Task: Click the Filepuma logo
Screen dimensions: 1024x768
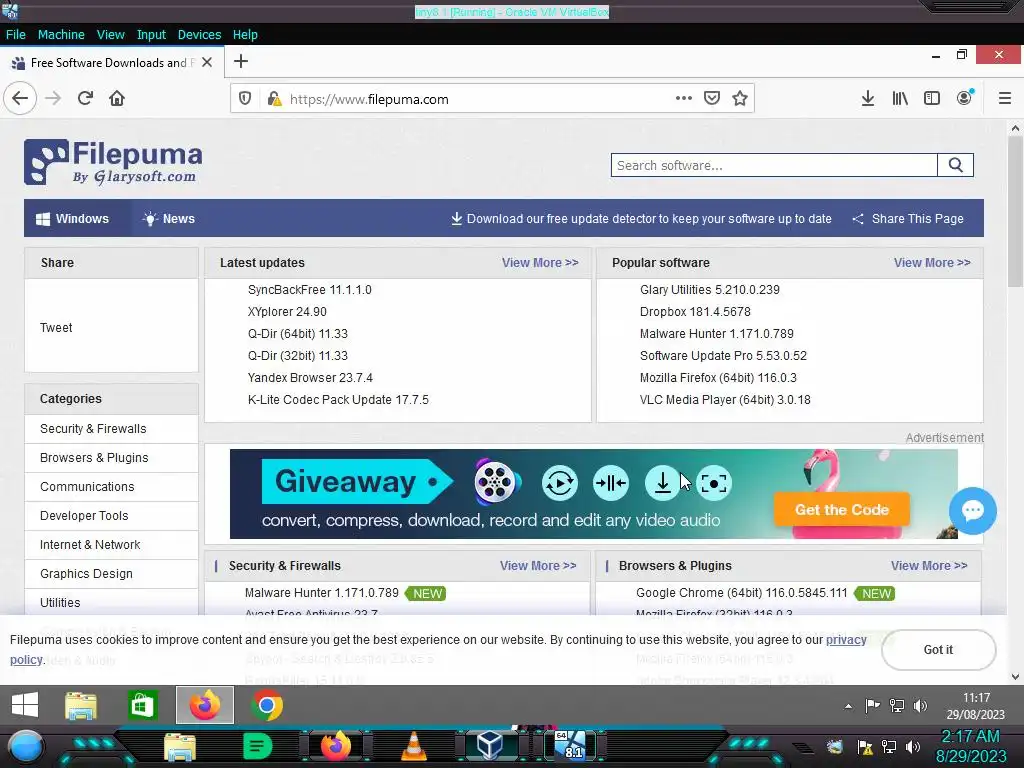Action: point(113,162)
